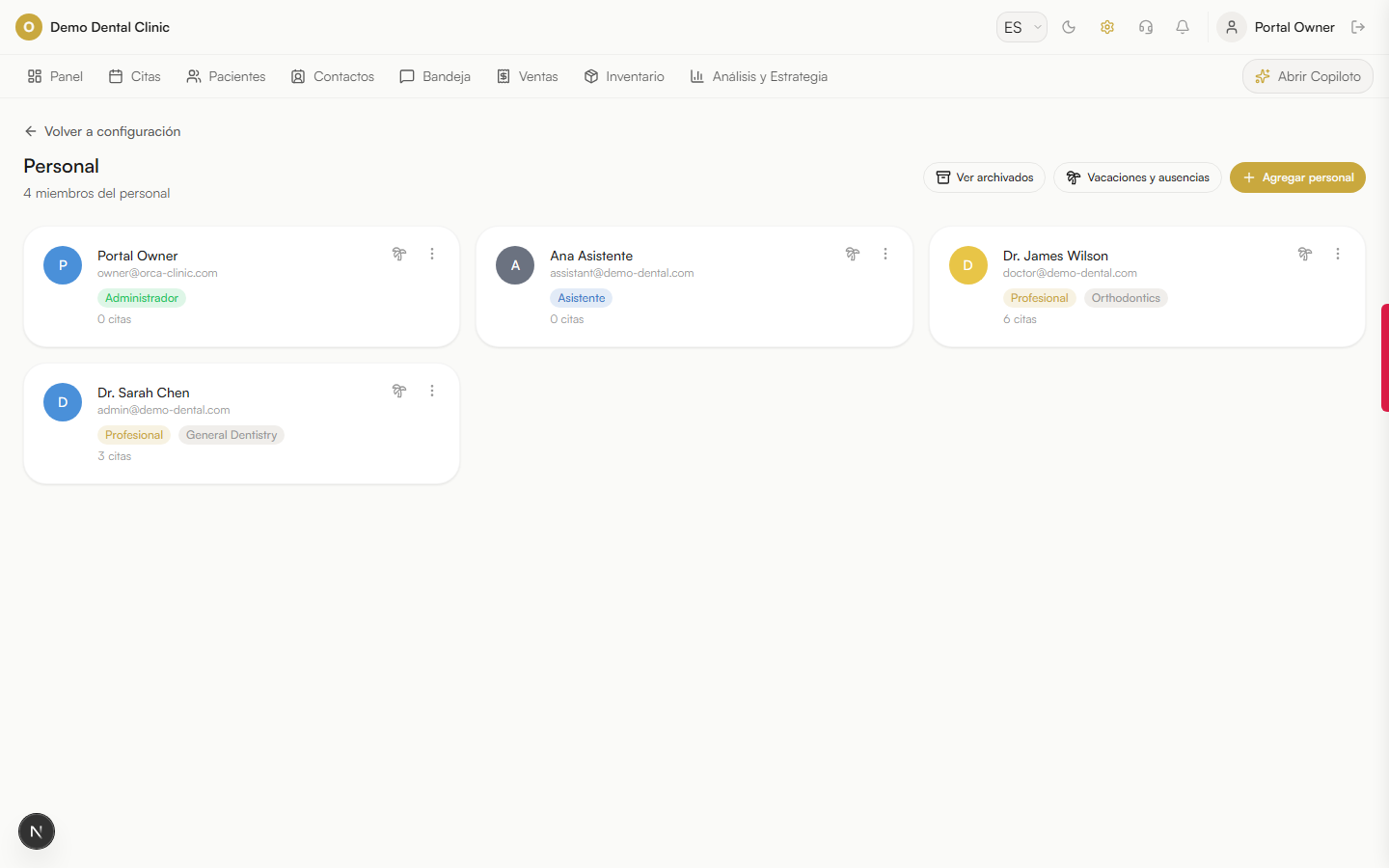Switch to the Pacientes tab
Viewport: 1389px width, 868px height.
click(x=226, y=76)
